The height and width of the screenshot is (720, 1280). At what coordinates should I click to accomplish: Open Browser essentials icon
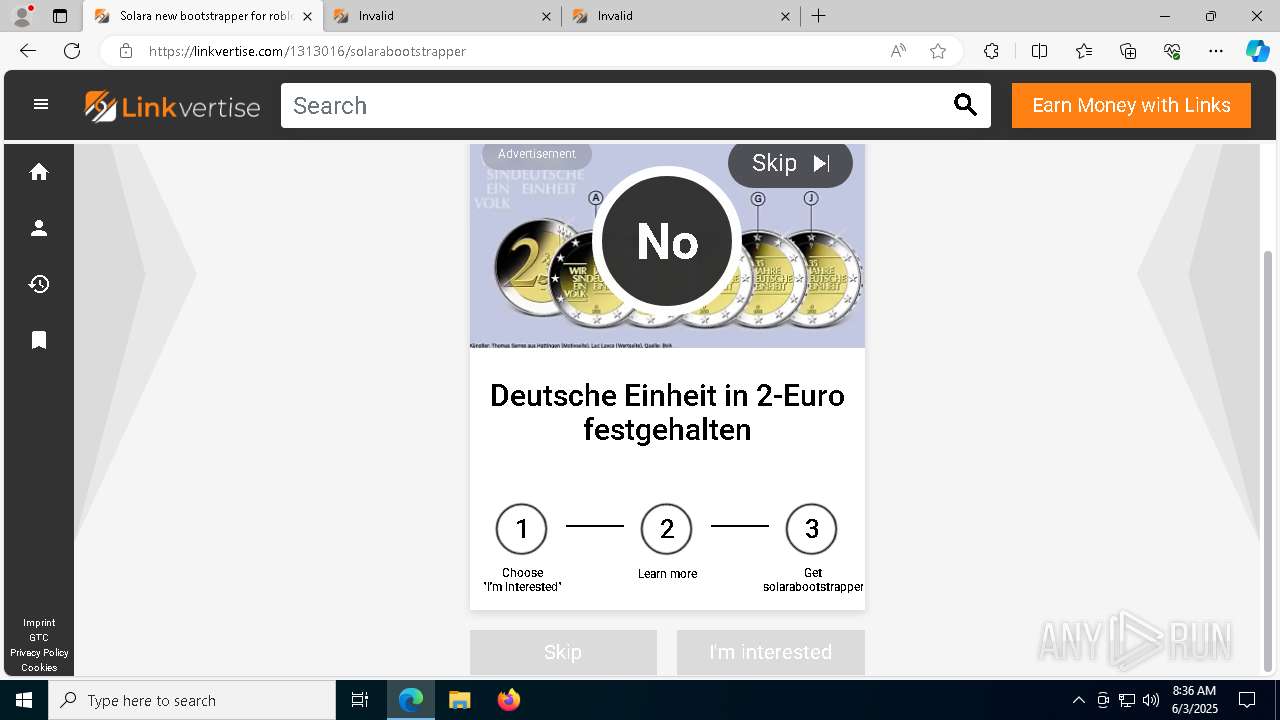pos(1172,51)
